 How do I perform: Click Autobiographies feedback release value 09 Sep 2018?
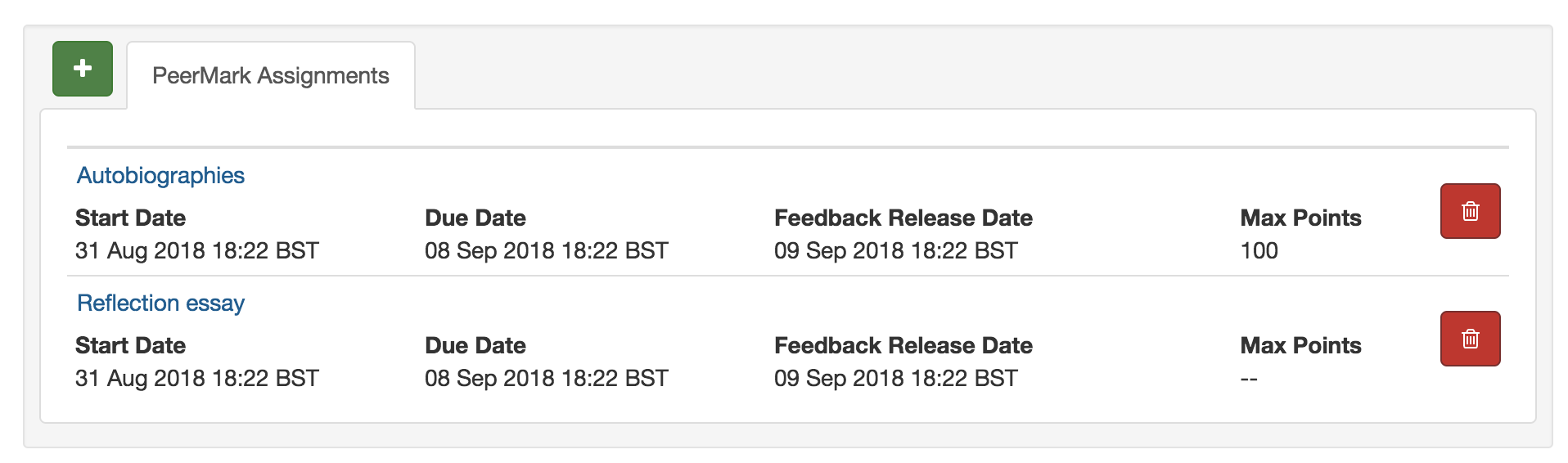coord(896,250)
